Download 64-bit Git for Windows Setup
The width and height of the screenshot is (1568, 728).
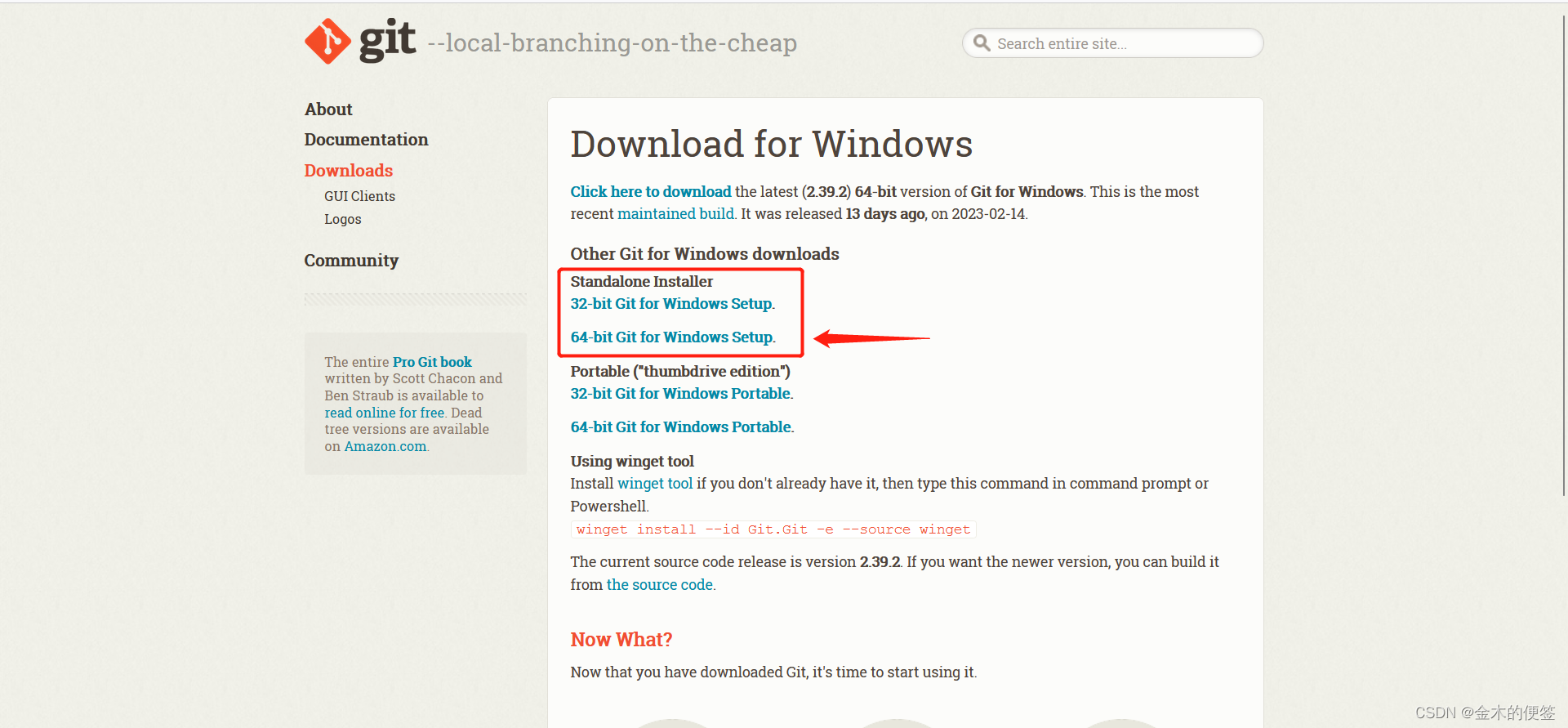click(672, 337)
